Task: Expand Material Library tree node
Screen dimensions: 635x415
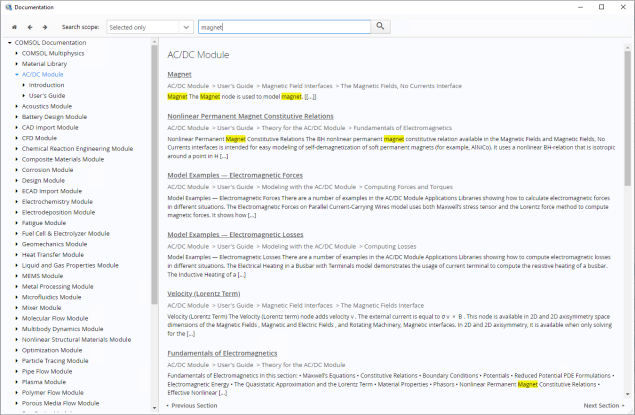Action: click(x=17, y=64)
